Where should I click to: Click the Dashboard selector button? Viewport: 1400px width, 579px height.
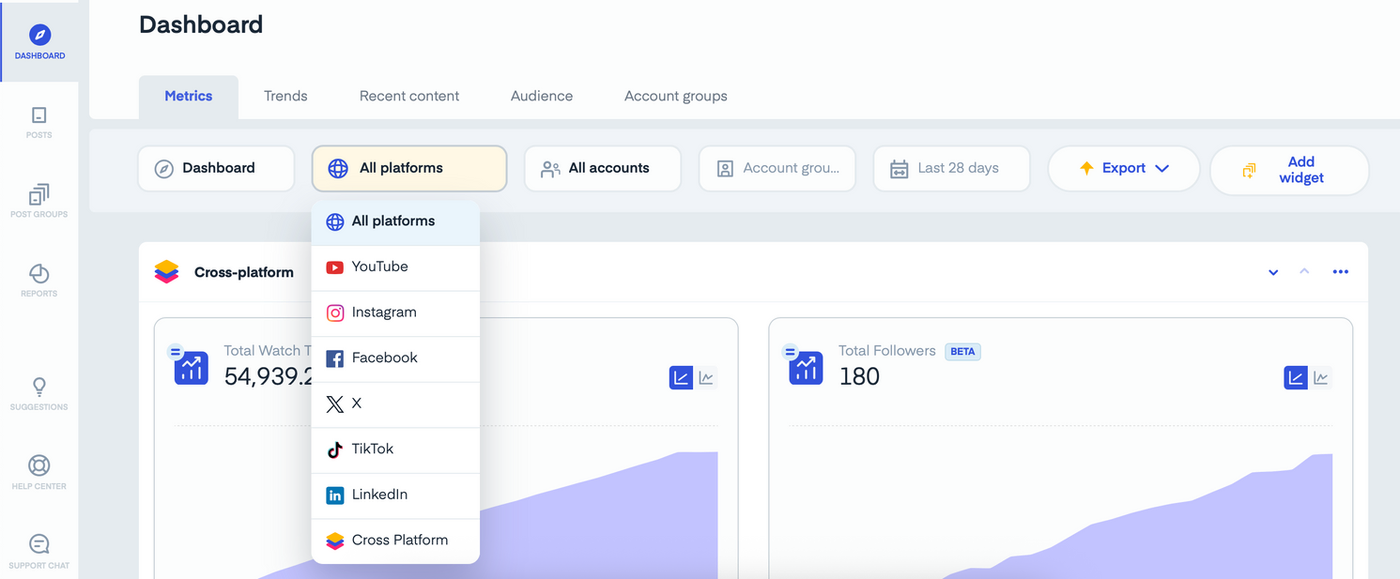(x=216, y=168)
